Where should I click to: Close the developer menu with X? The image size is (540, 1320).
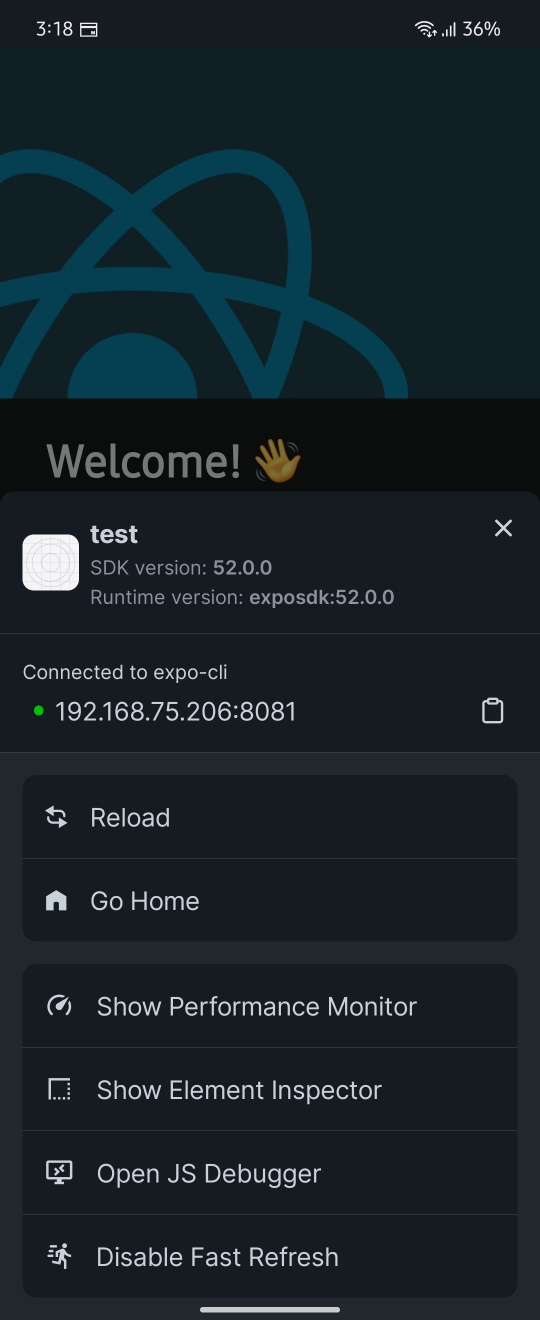[503, 528]
